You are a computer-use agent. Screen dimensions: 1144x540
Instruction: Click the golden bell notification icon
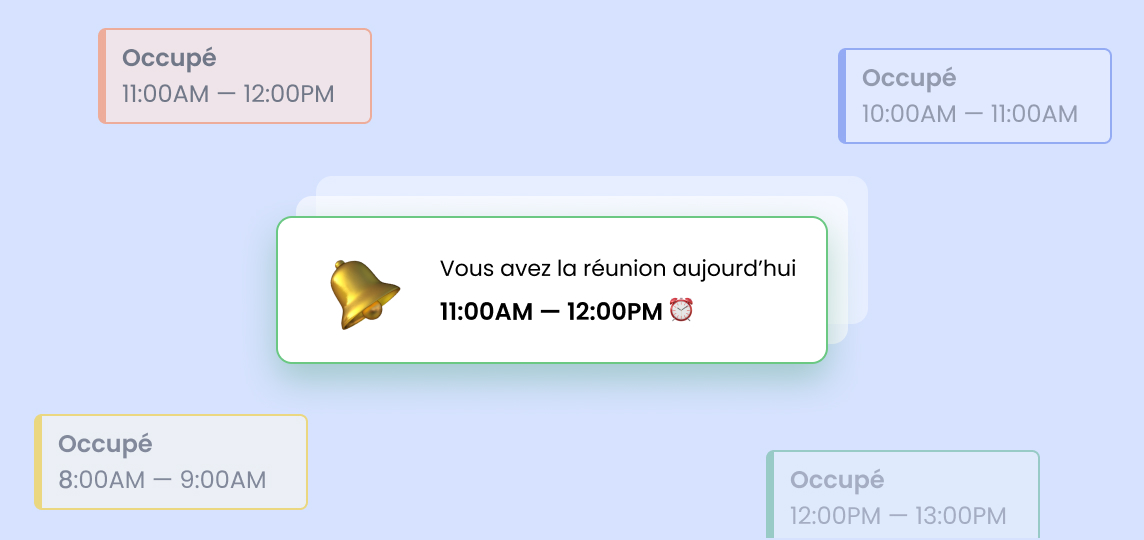pyautogui.click(x=363, y=294)
